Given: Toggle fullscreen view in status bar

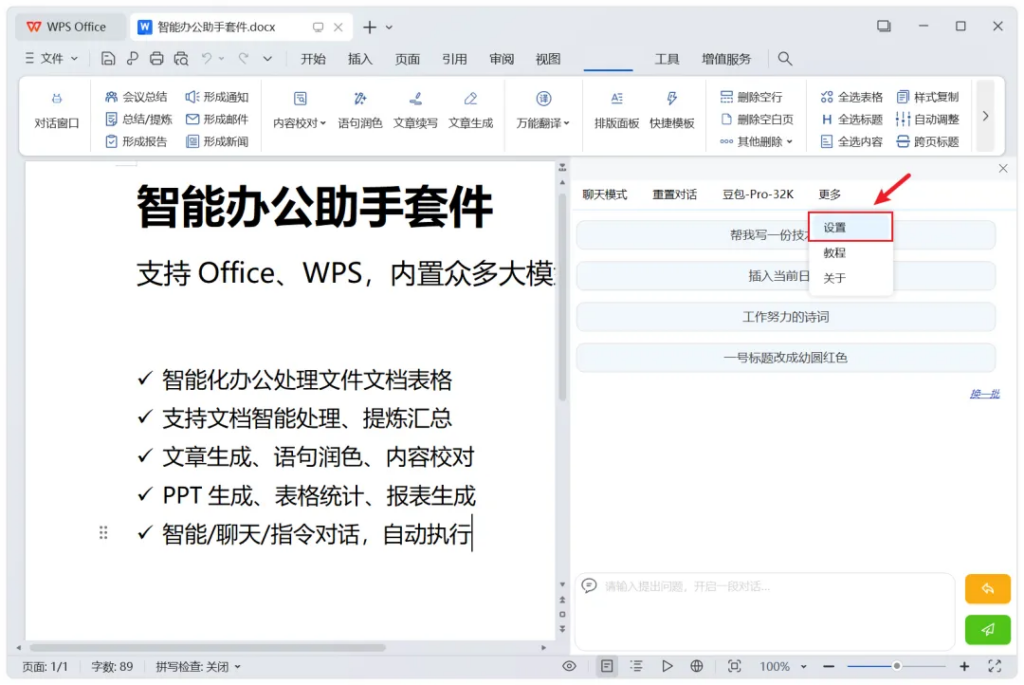Looking at the screenshot, I should 995,666.
